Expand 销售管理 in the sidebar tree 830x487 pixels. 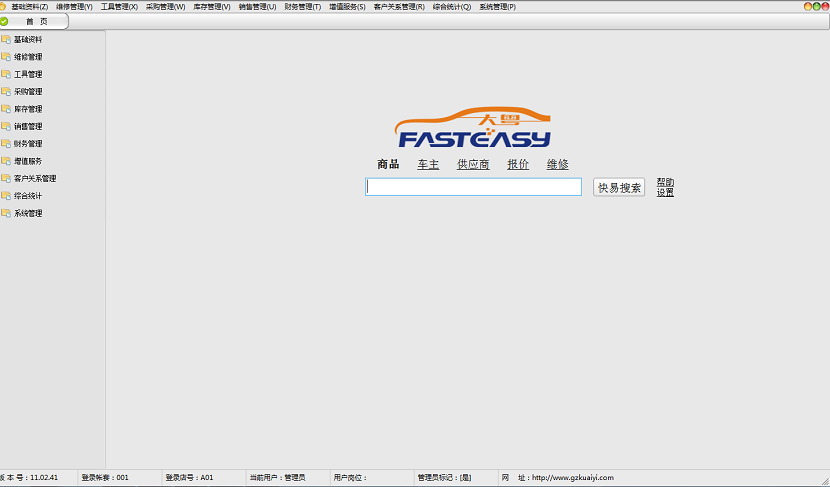(28, 127)
